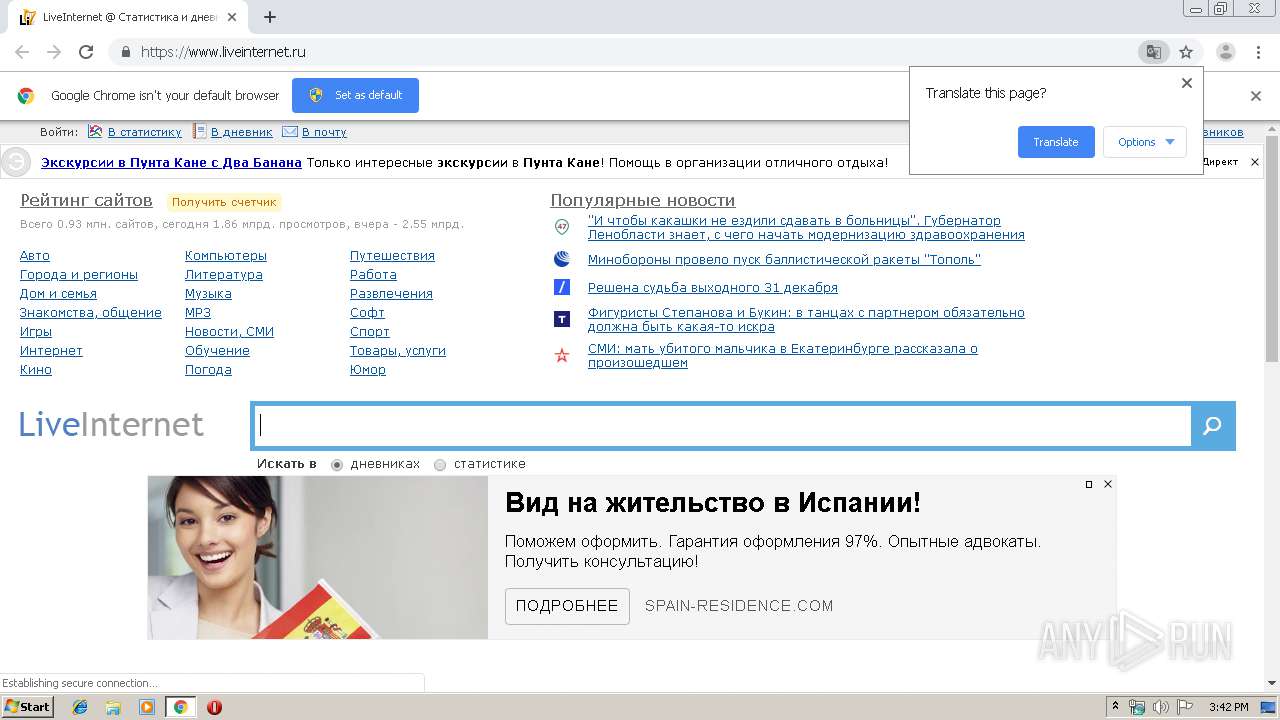Open the media player taskbar icon
Screen dimensions: 1280x720
pyautogui.click(x=147, y=707)
